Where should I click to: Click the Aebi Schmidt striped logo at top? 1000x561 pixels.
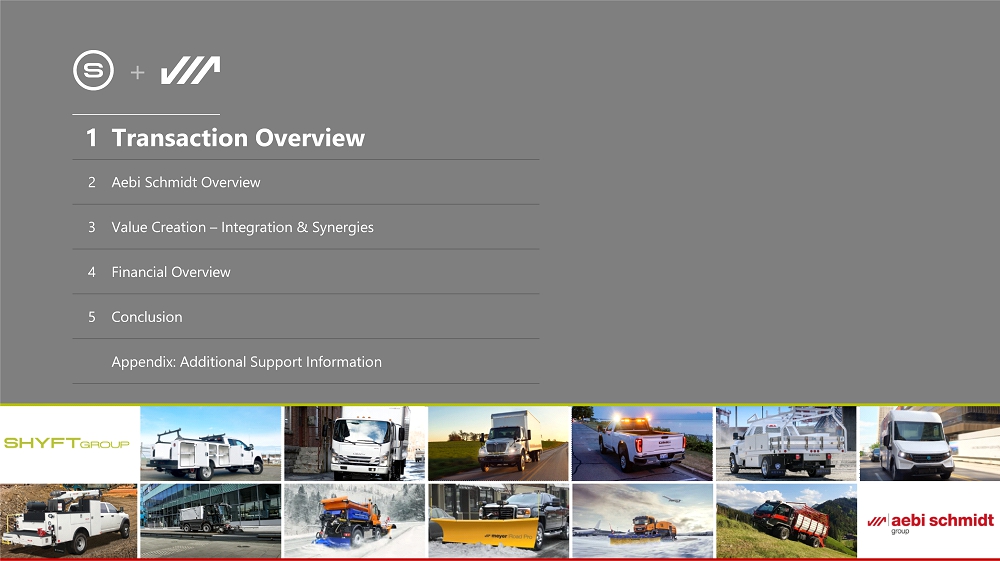tap(190, 70)
